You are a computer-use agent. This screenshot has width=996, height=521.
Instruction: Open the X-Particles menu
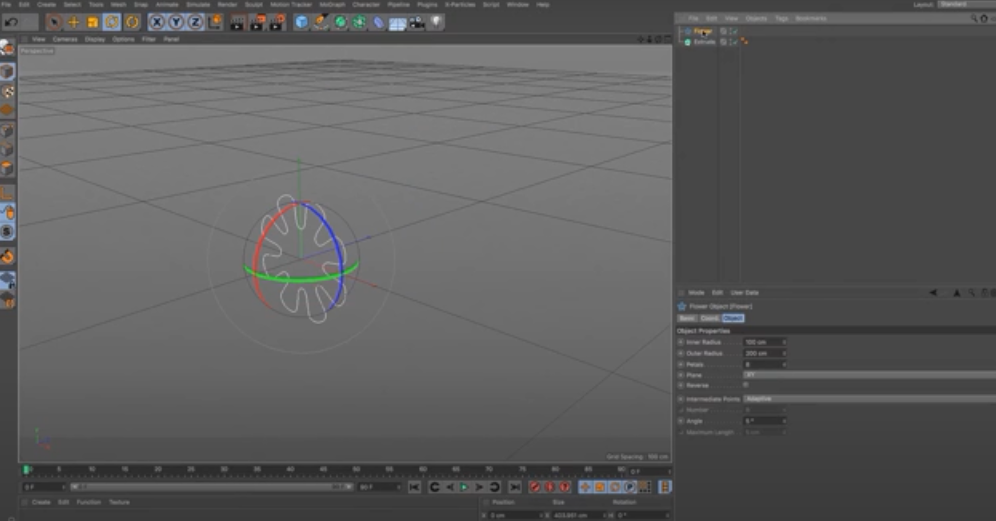pyautogui.click(x=461, y=4)
